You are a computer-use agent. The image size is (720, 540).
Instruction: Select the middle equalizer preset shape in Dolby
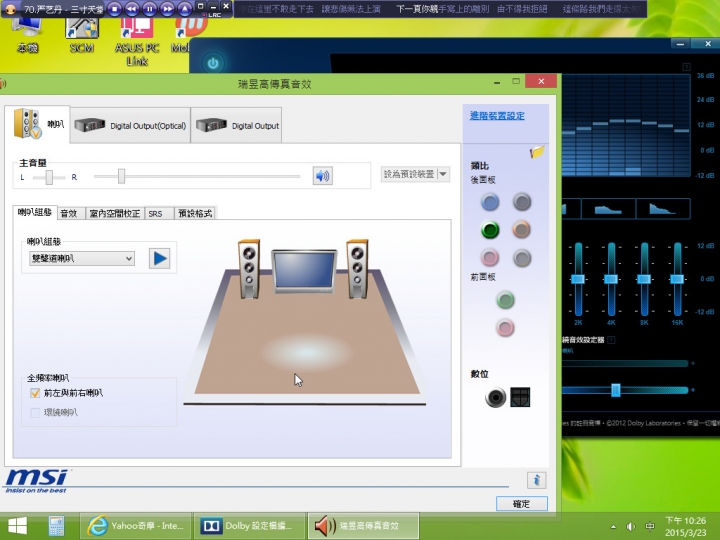608,209
